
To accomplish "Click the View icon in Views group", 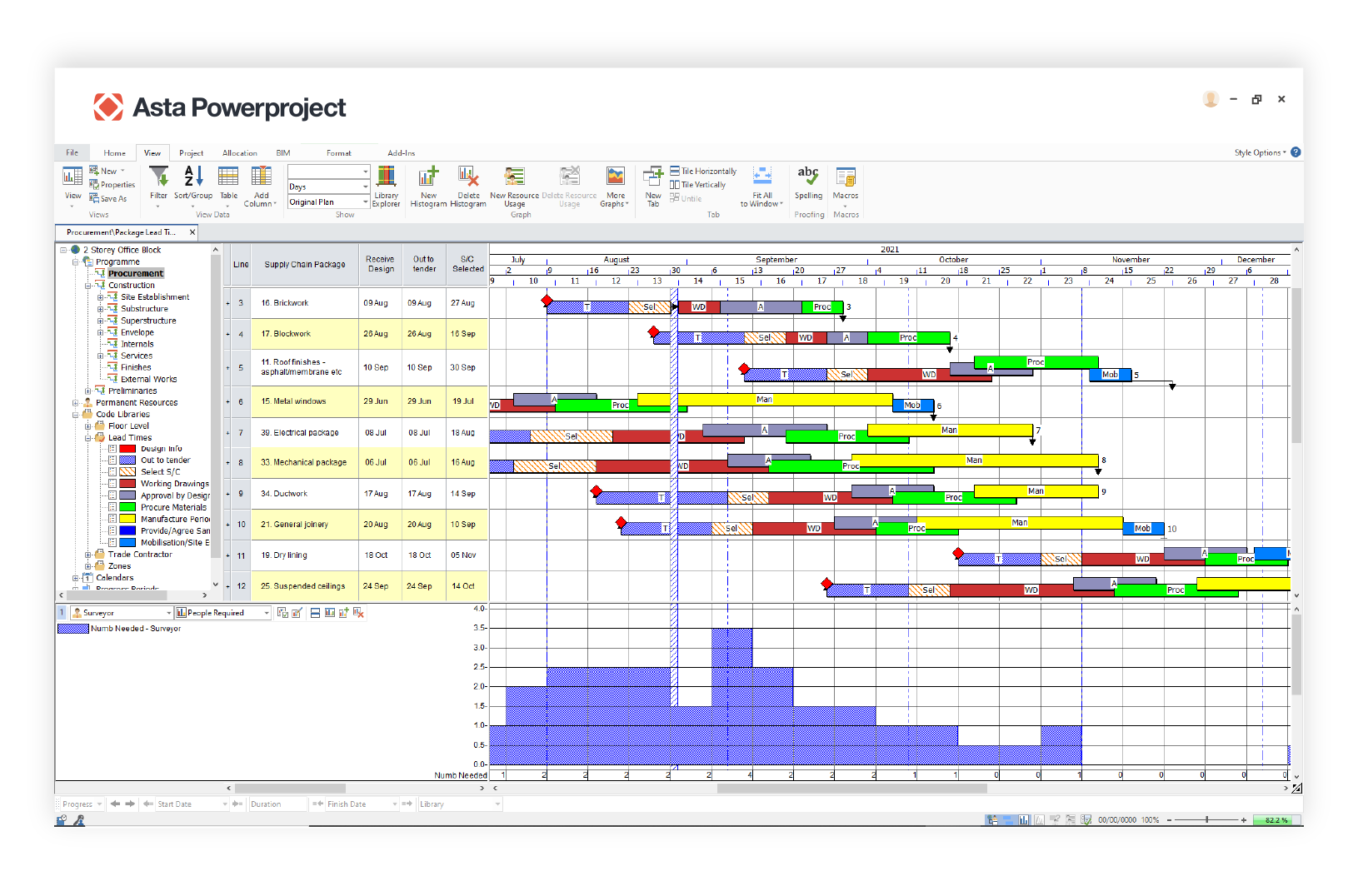I will (x=73, y=176).
